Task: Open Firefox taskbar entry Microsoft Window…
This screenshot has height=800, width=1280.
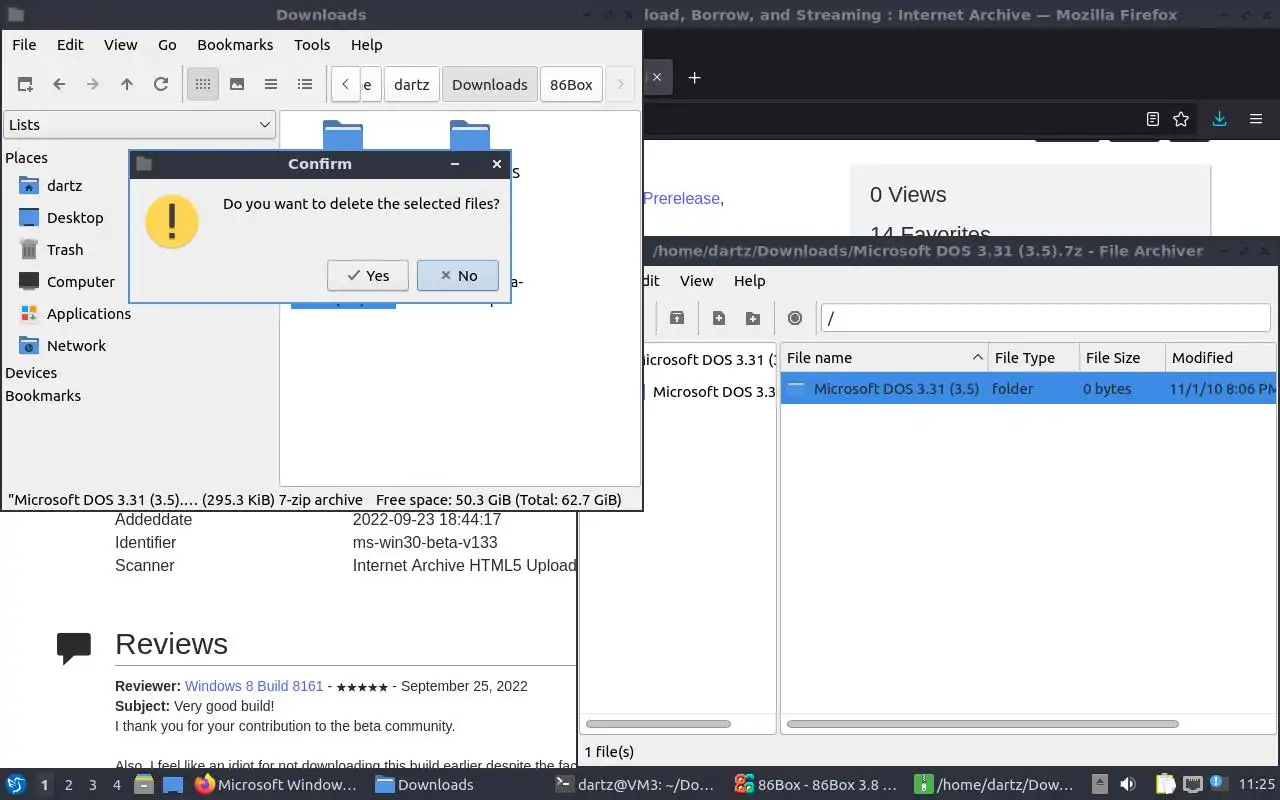Action: coord(276,785)
